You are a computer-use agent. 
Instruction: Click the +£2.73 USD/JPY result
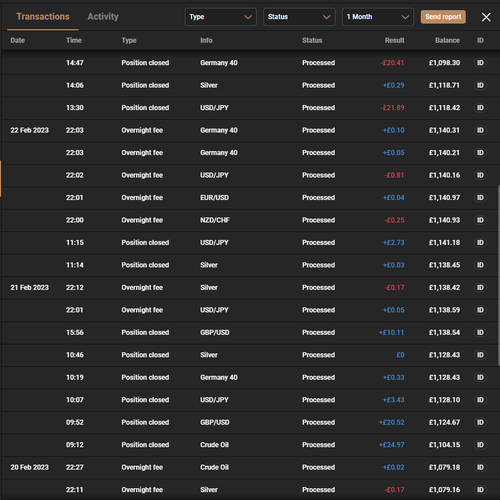pos(394,243)
